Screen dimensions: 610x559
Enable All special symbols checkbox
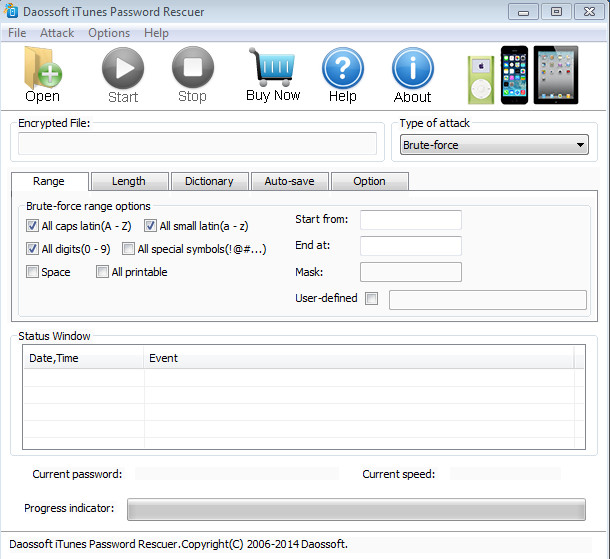coord(128,249)
